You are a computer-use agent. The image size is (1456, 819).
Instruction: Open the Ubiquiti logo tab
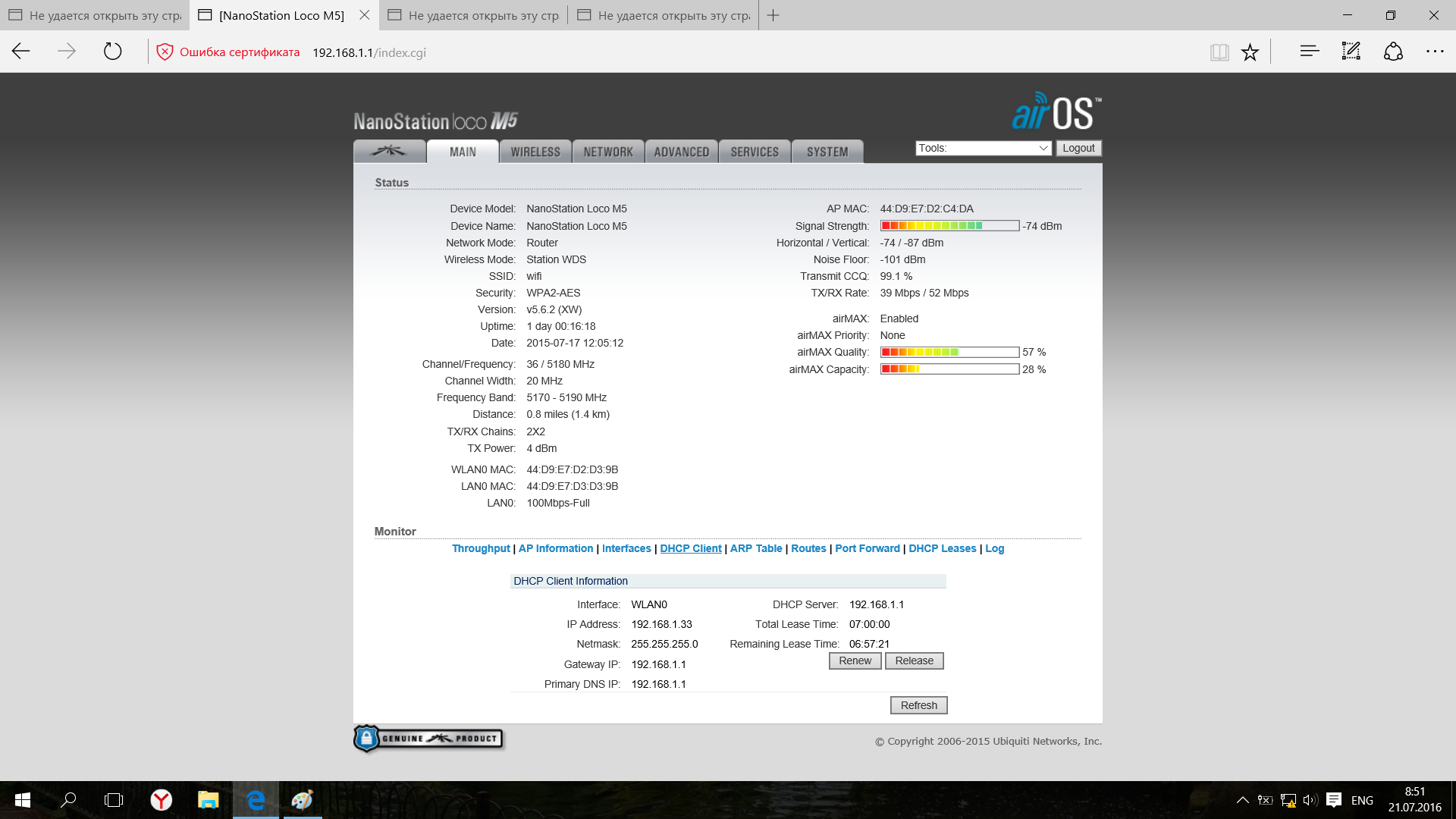(389, 151)
